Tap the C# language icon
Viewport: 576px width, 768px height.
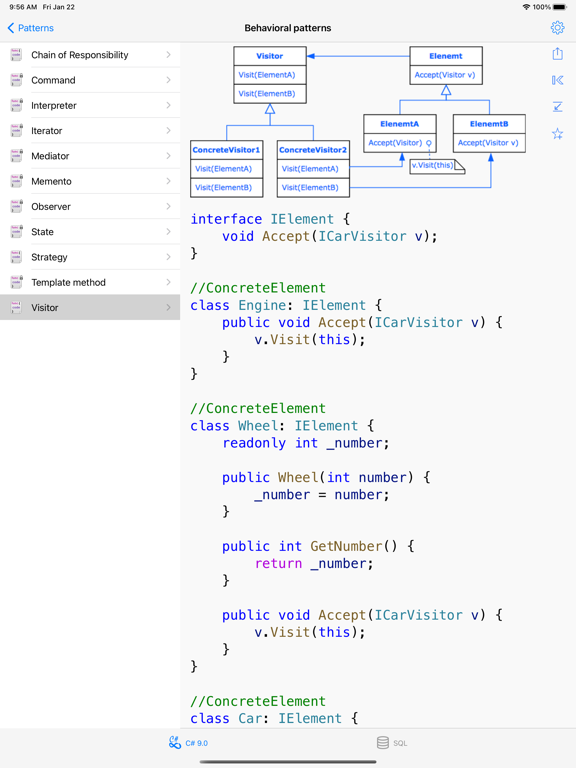(x=175, y=743)
